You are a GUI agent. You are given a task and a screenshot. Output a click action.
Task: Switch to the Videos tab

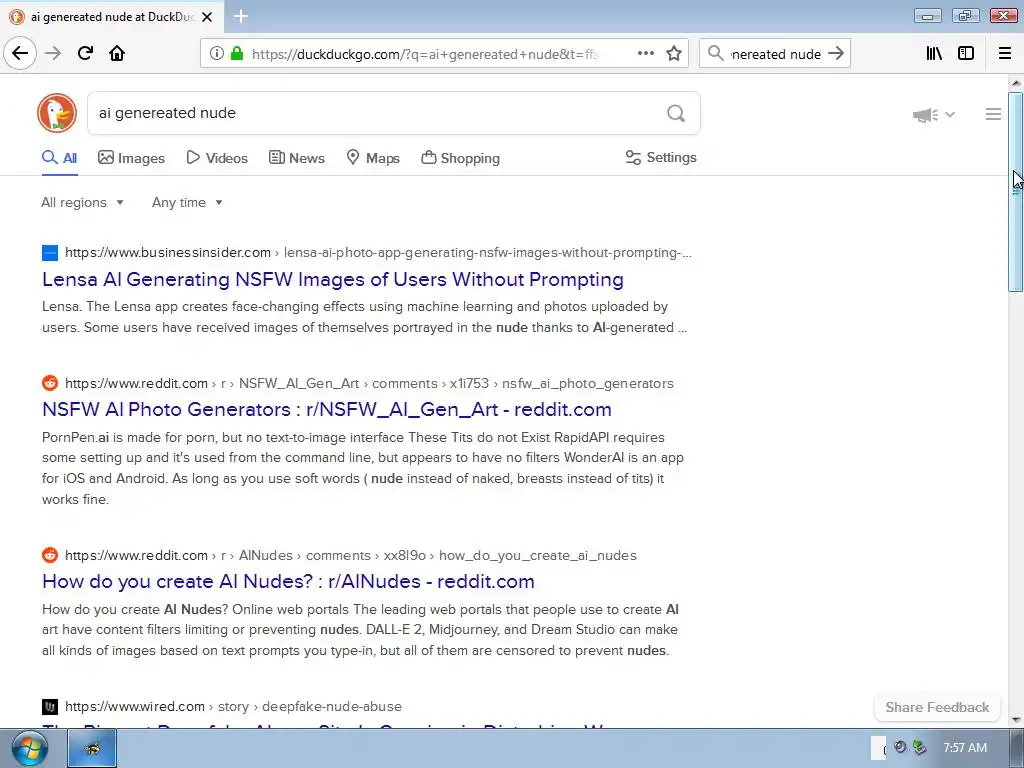(x=217, y=158)
